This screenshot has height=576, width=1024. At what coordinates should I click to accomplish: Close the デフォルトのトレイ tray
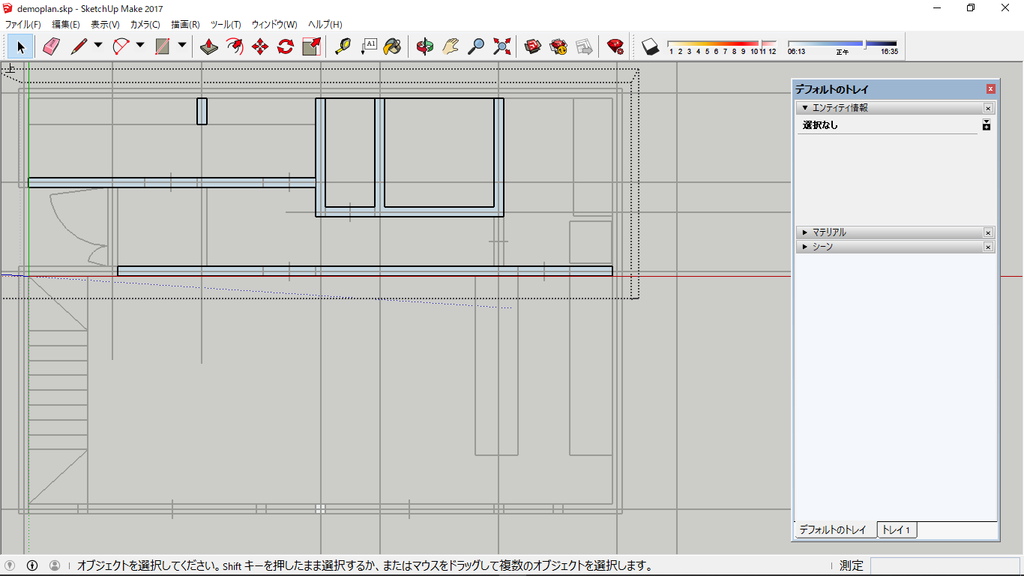pyautogui.click(x=991, y=89)
